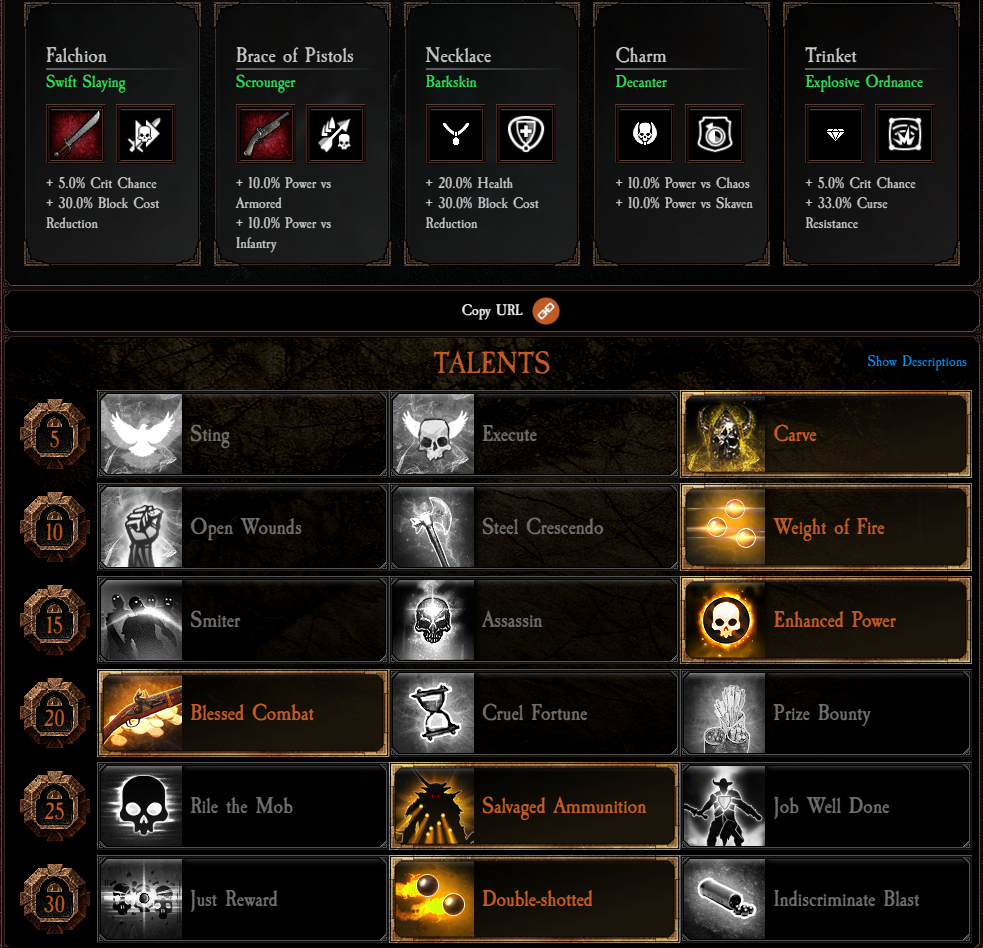This screenshot has width=983, height=948.
Task: Click the level 25 talent row badge
Action: click(x=55, y=807)
